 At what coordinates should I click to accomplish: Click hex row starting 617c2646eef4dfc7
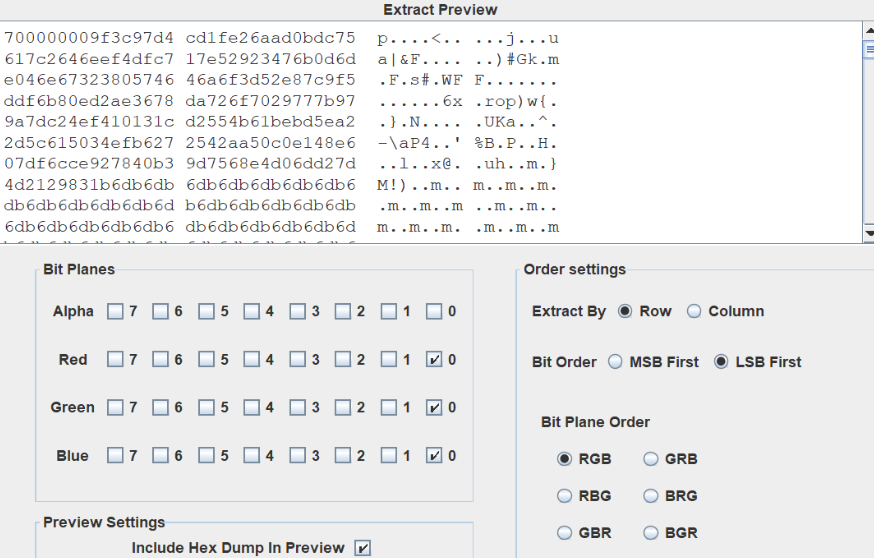tap(281, 59)
